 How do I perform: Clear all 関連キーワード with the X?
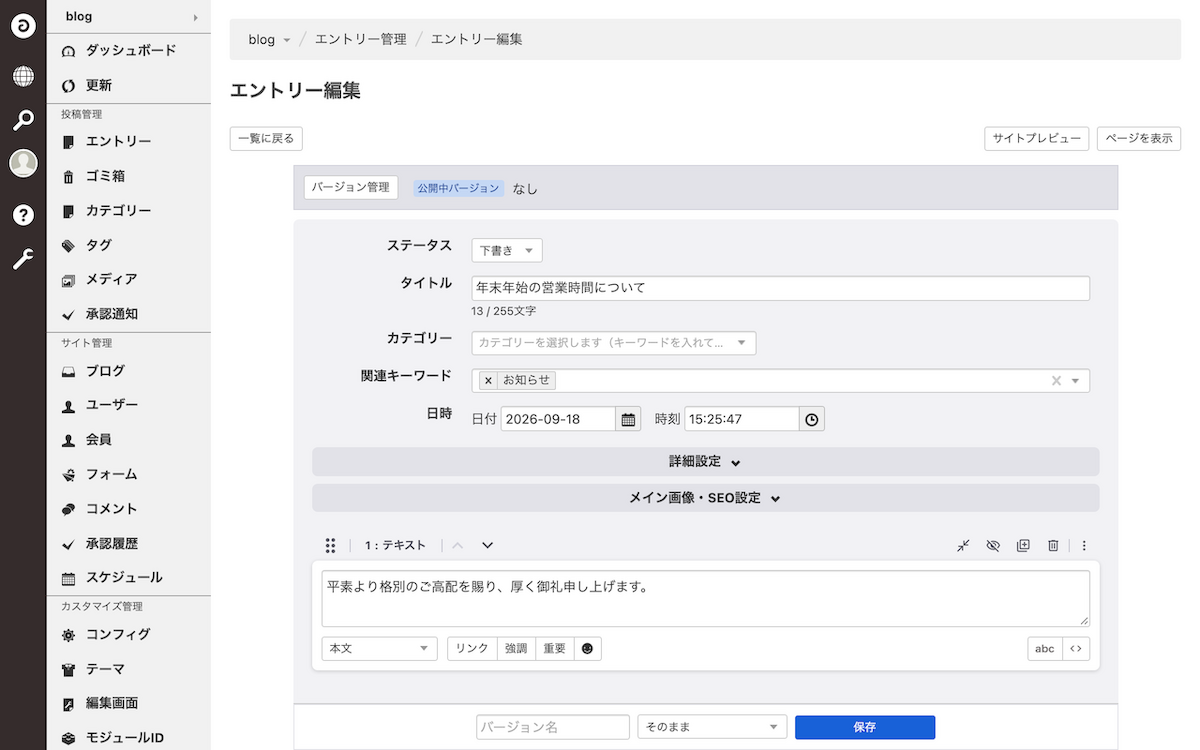coord(1056,381)
